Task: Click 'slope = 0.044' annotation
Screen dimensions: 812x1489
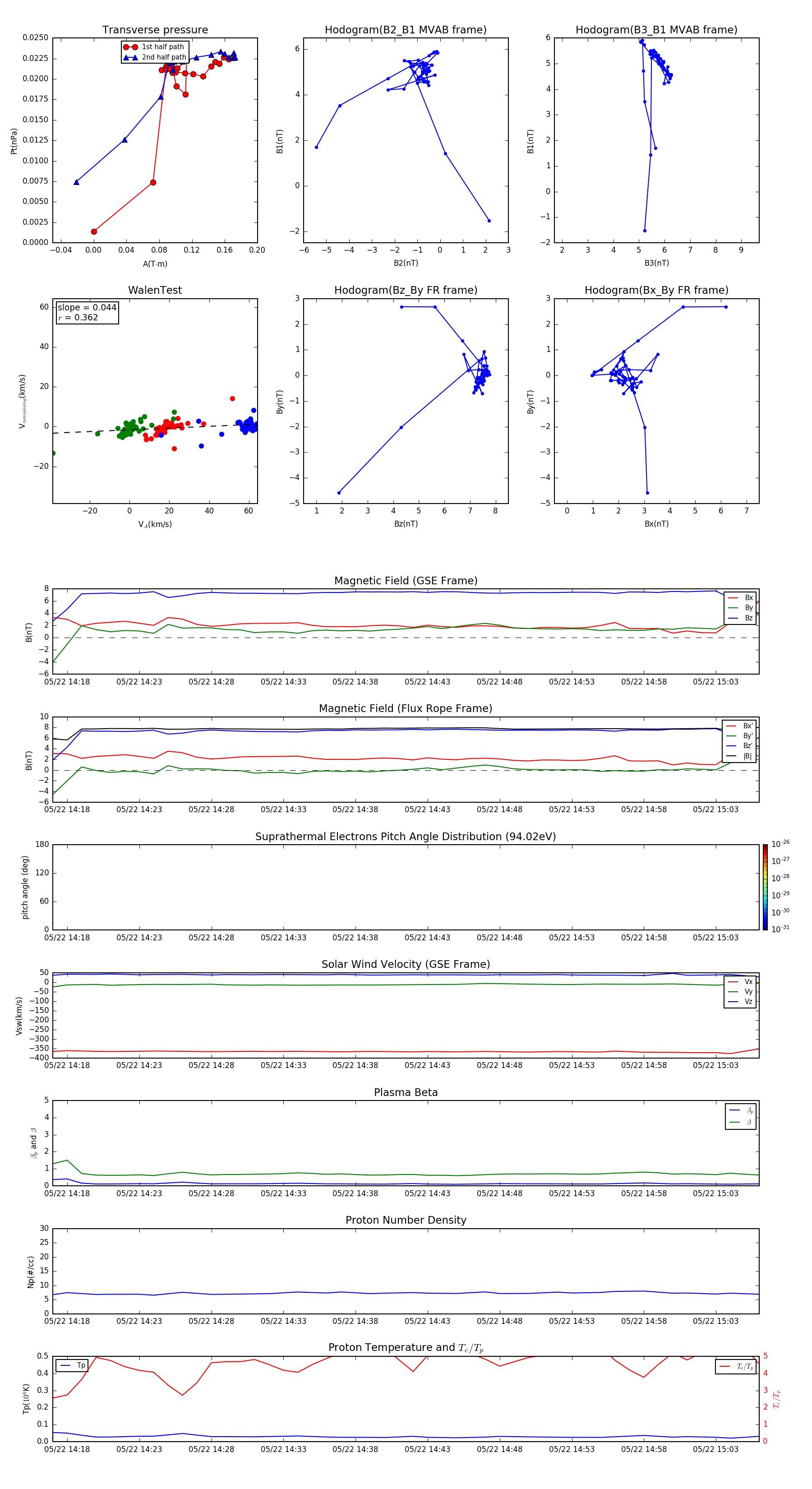Action: [87, 308]
